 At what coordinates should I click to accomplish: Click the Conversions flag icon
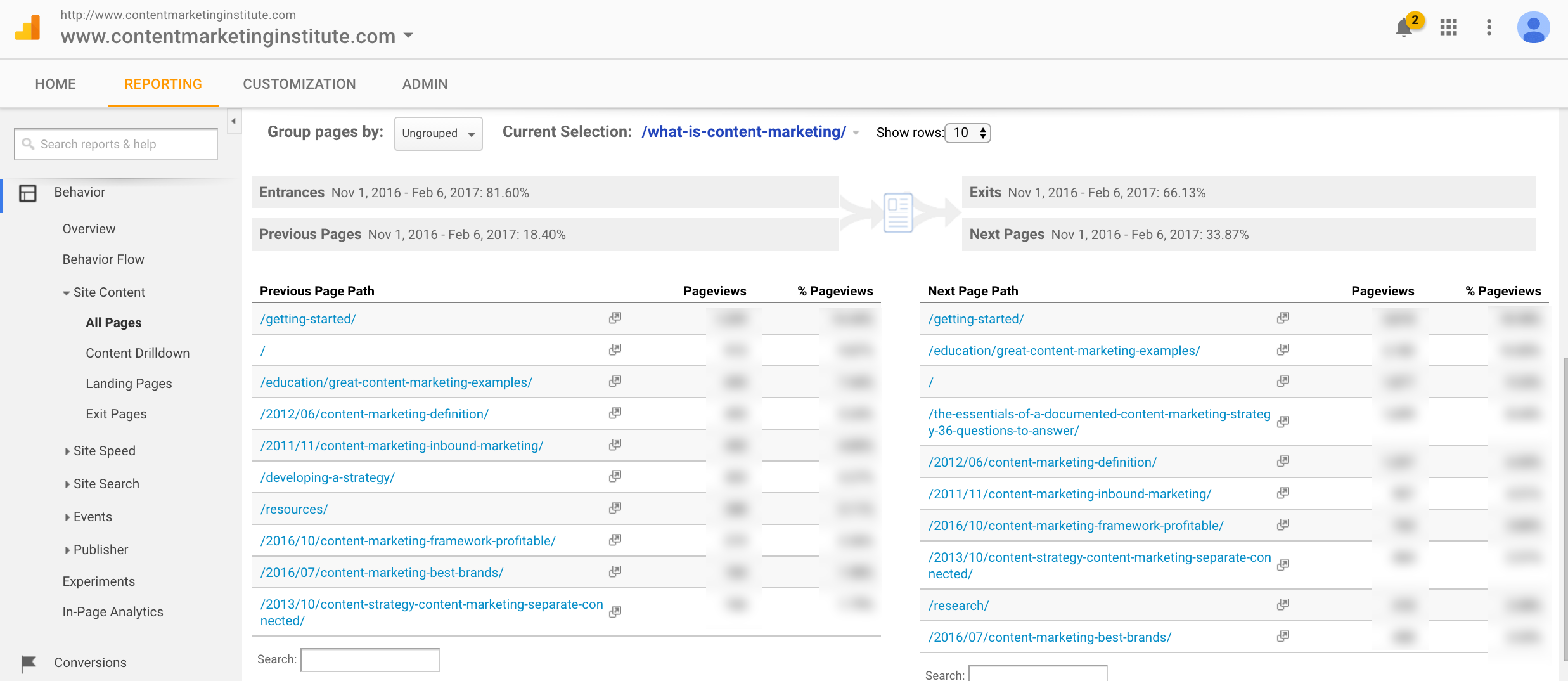click(29, 663)
